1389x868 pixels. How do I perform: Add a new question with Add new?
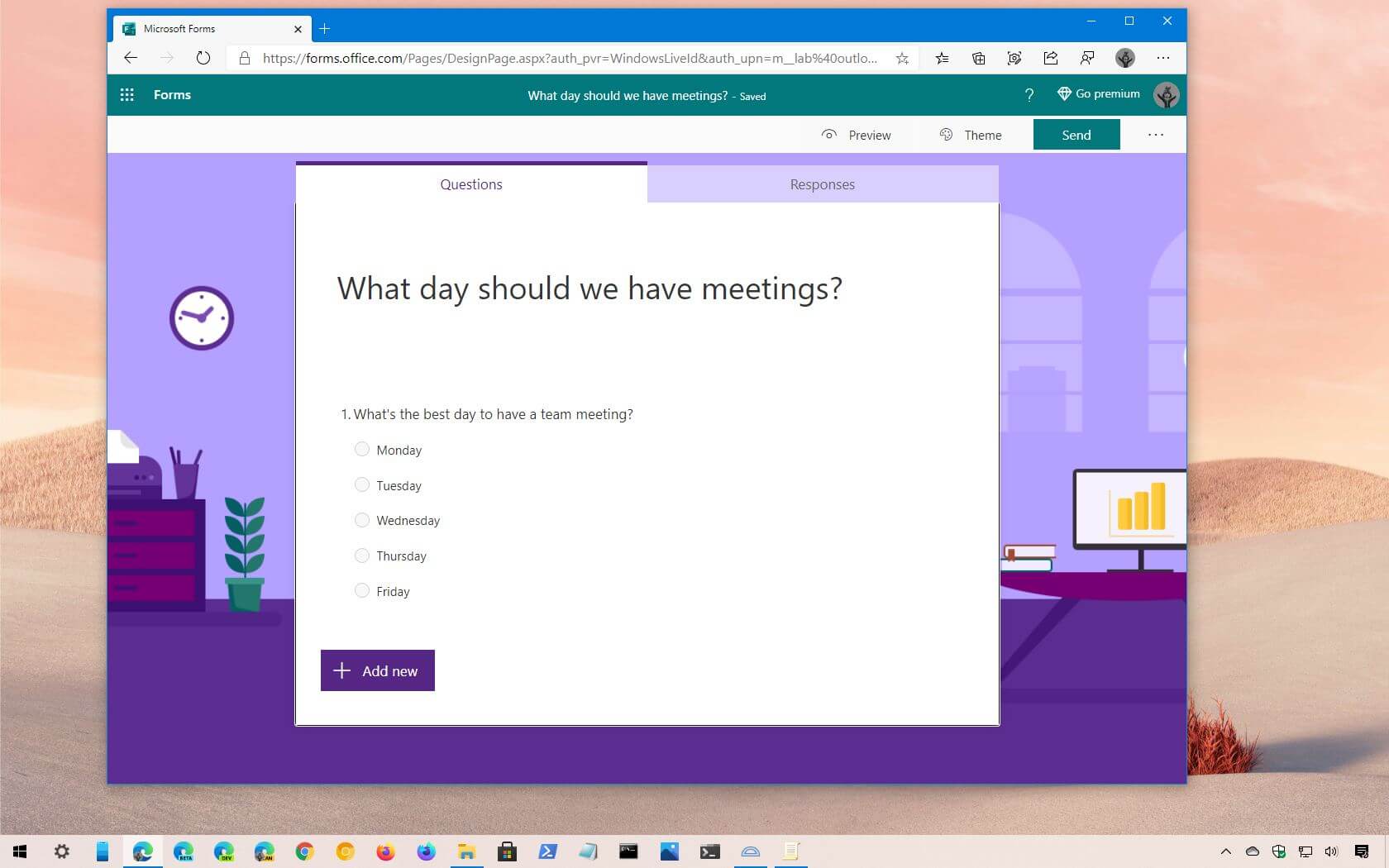(377, 670)
